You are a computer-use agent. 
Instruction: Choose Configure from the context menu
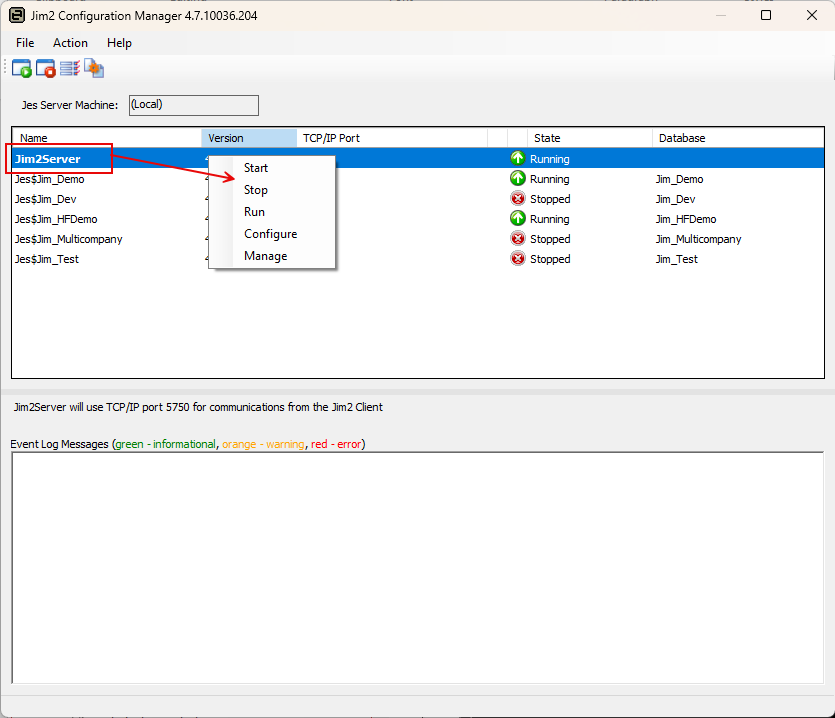272,234
